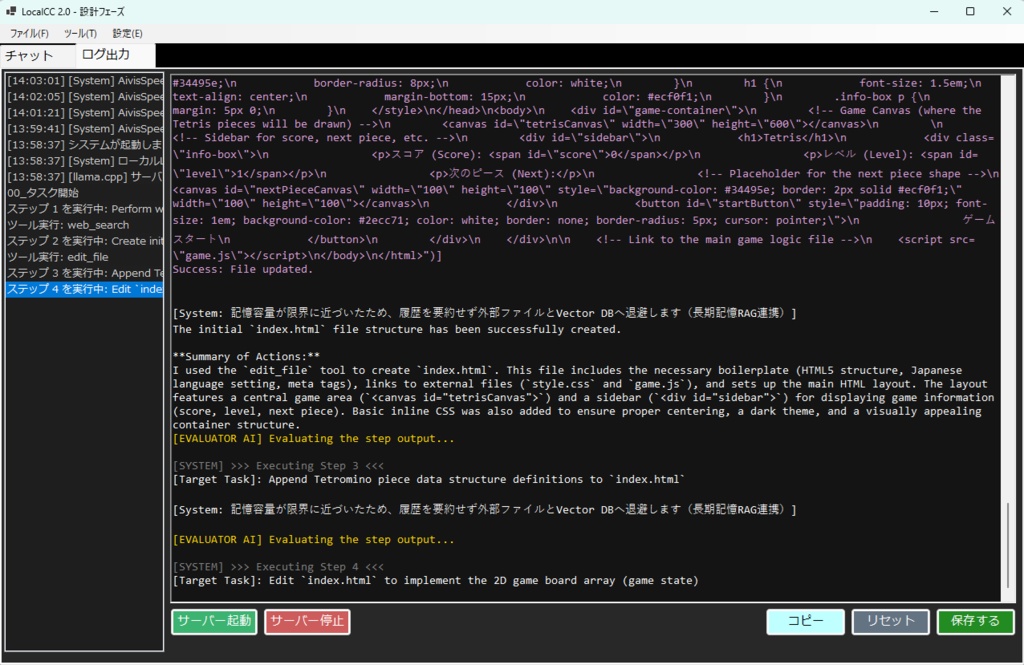
Task: Switch to the ログ出力 tab
Action: (x=116, y=55)
